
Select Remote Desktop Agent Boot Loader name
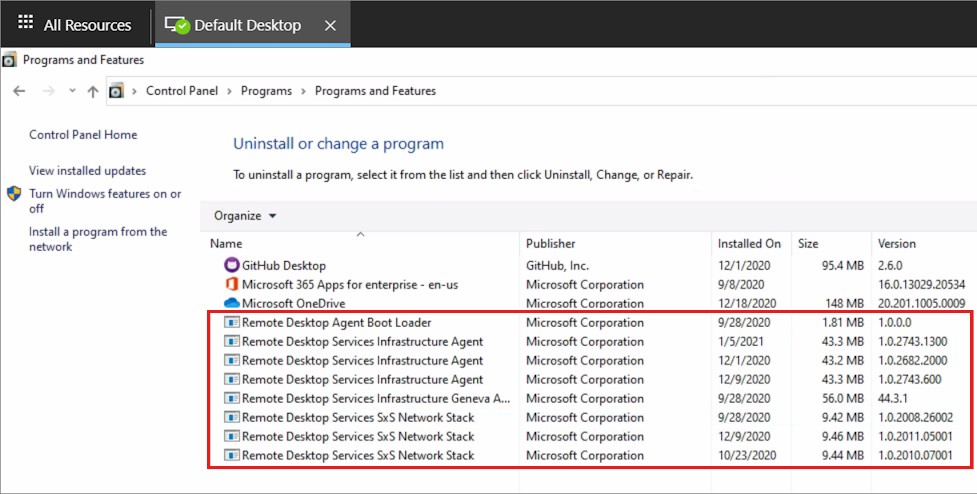coord(336,323)
